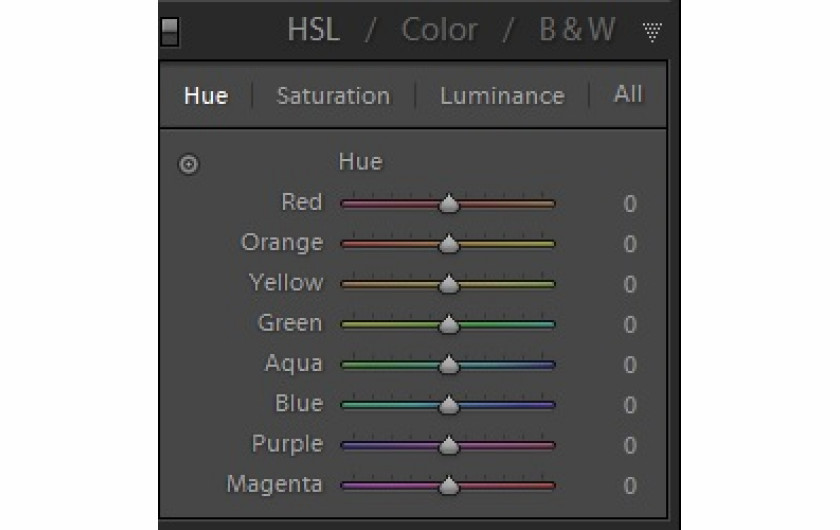
Task: Select the Hue tab
Action: pyautogui.click(x=206, y=96)
